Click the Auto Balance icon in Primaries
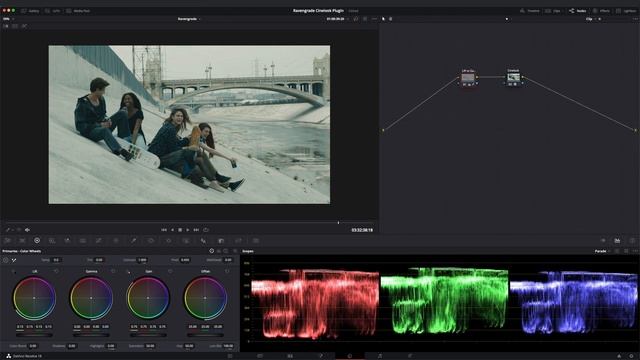The width and height of the screenshot is (640, 360). coord(6,260)
